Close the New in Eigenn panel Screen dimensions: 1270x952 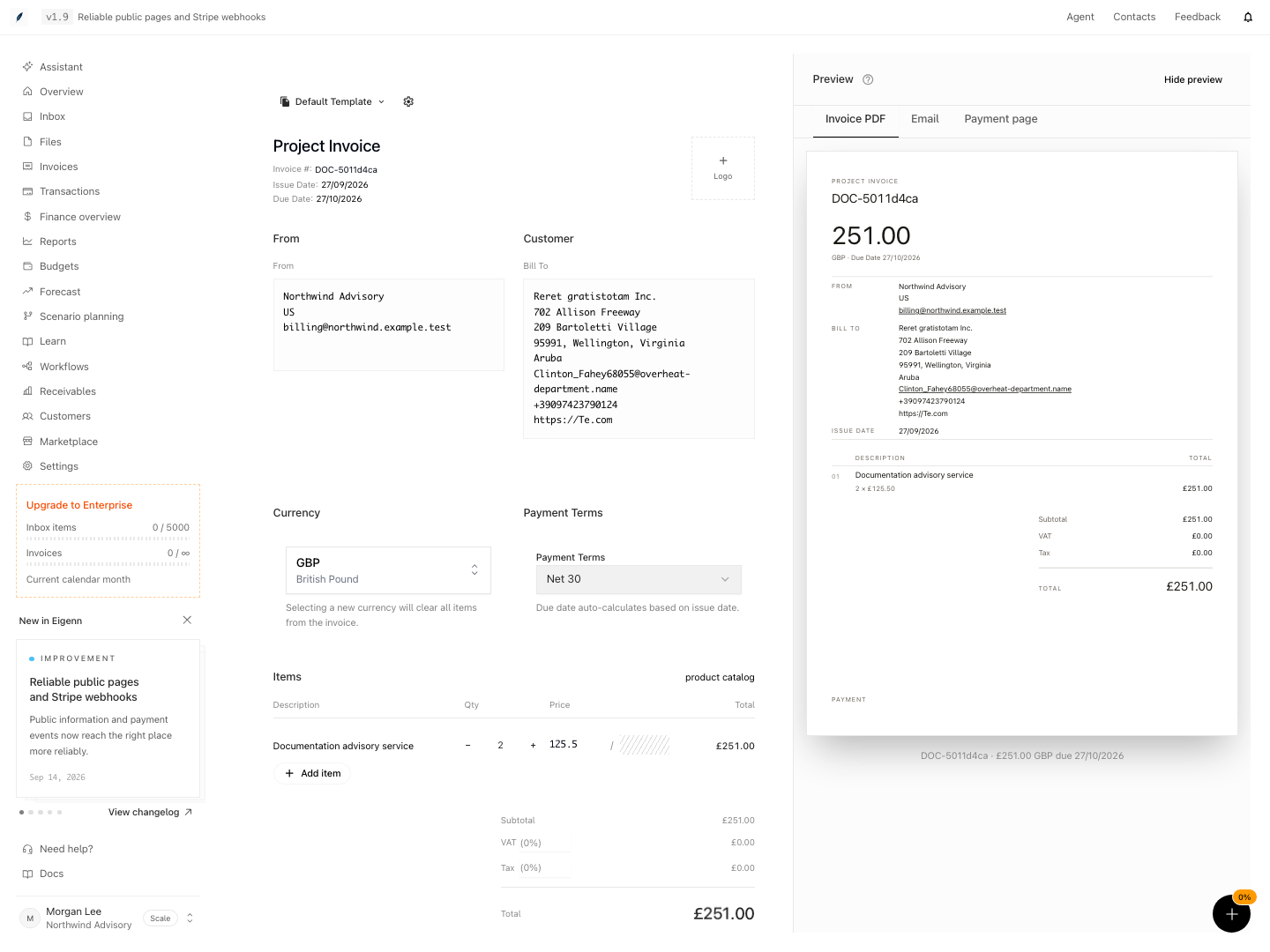[x=187, y=621]
